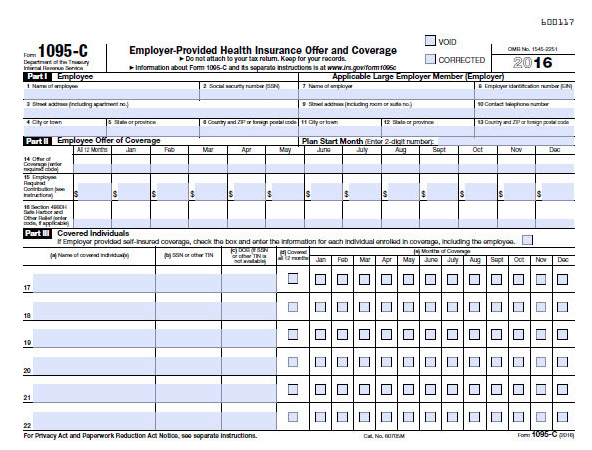The height and width of the screenshot is (450, 592).
Task: Click Employee Required Contribution All 12 Months field
Action: coord(94,191)
